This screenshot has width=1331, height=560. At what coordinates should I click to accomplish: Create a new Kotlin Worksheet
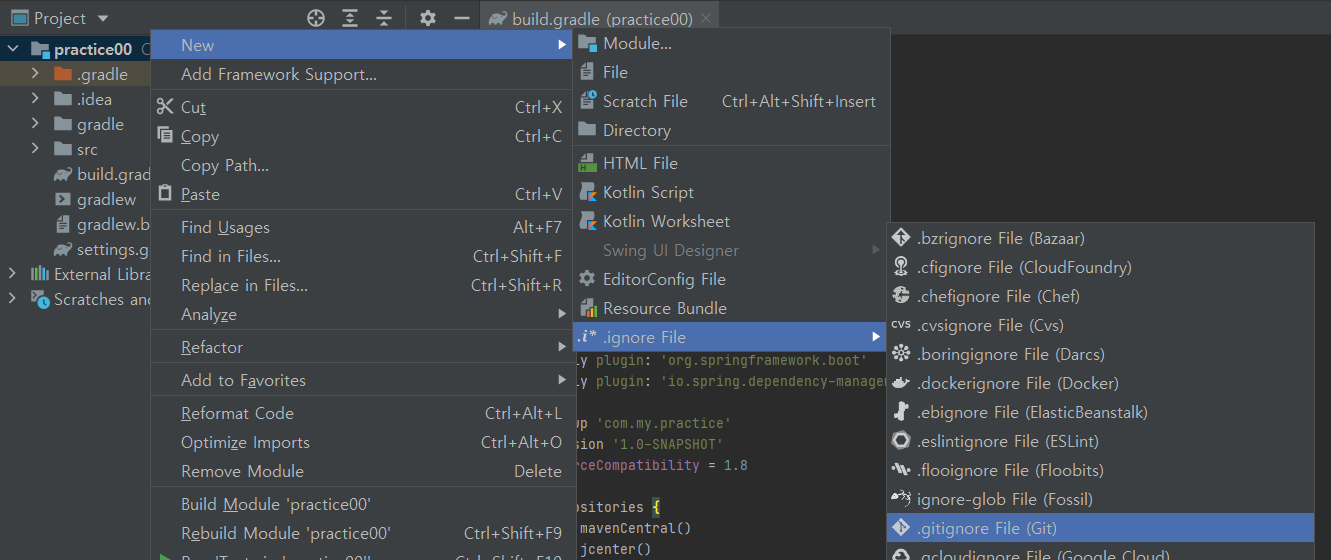click(x=732, y=221)
